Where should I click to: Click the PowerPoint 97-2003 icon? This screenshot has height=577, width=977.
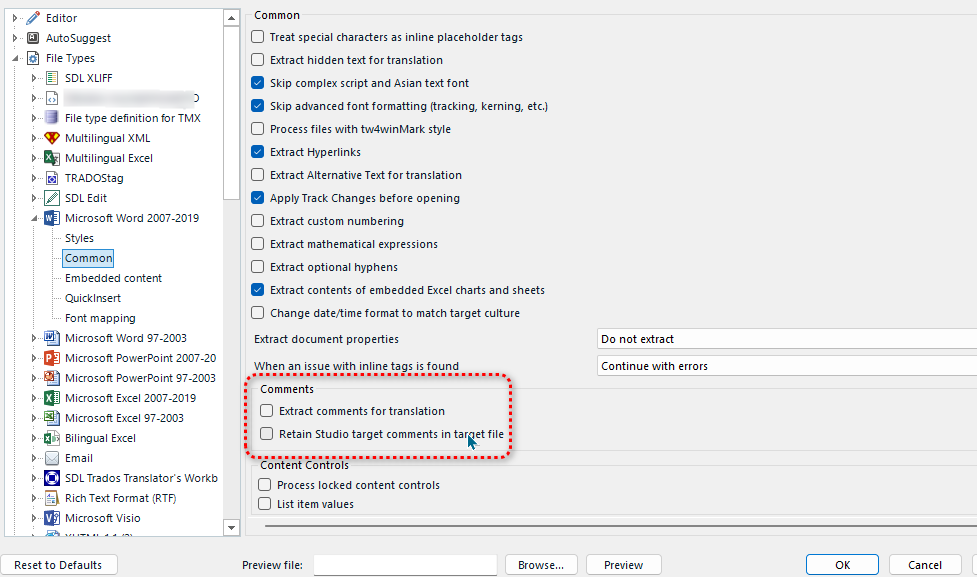52,378
